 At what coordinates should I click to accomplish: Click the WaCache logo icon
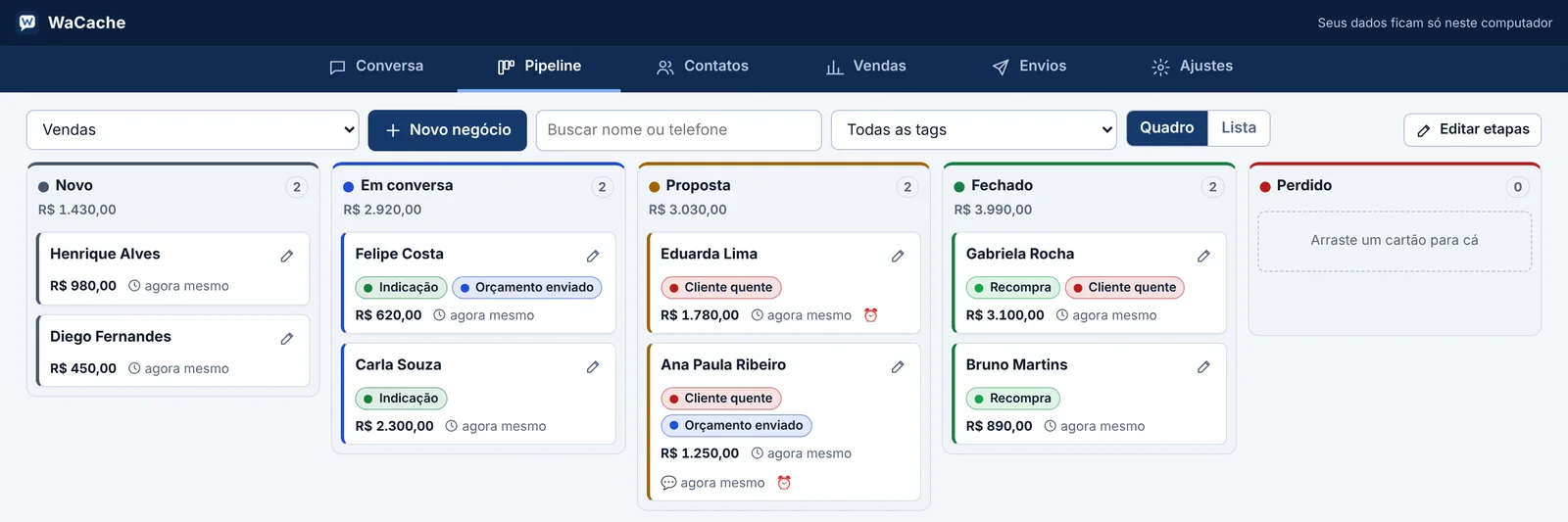pyautogui.click(x=27, y=22)
